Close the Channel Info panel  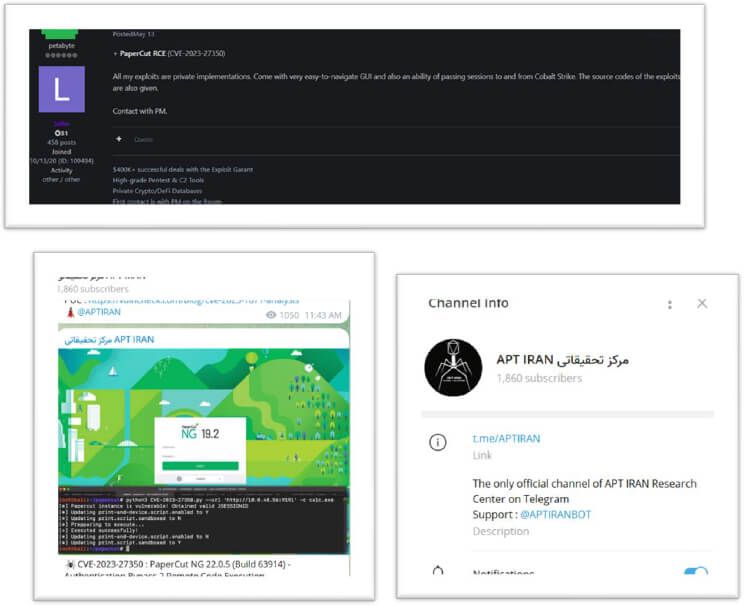[702, 304]
